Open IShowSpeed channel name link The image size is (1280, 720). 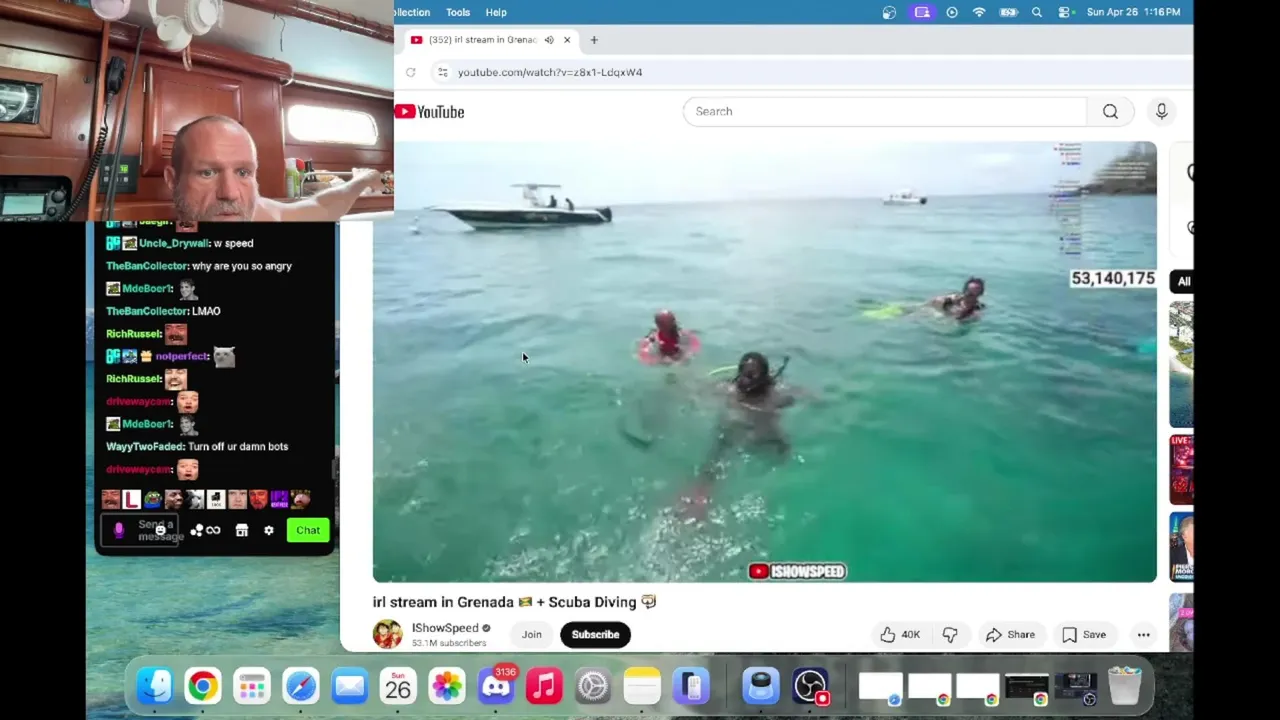click(445, 628)
